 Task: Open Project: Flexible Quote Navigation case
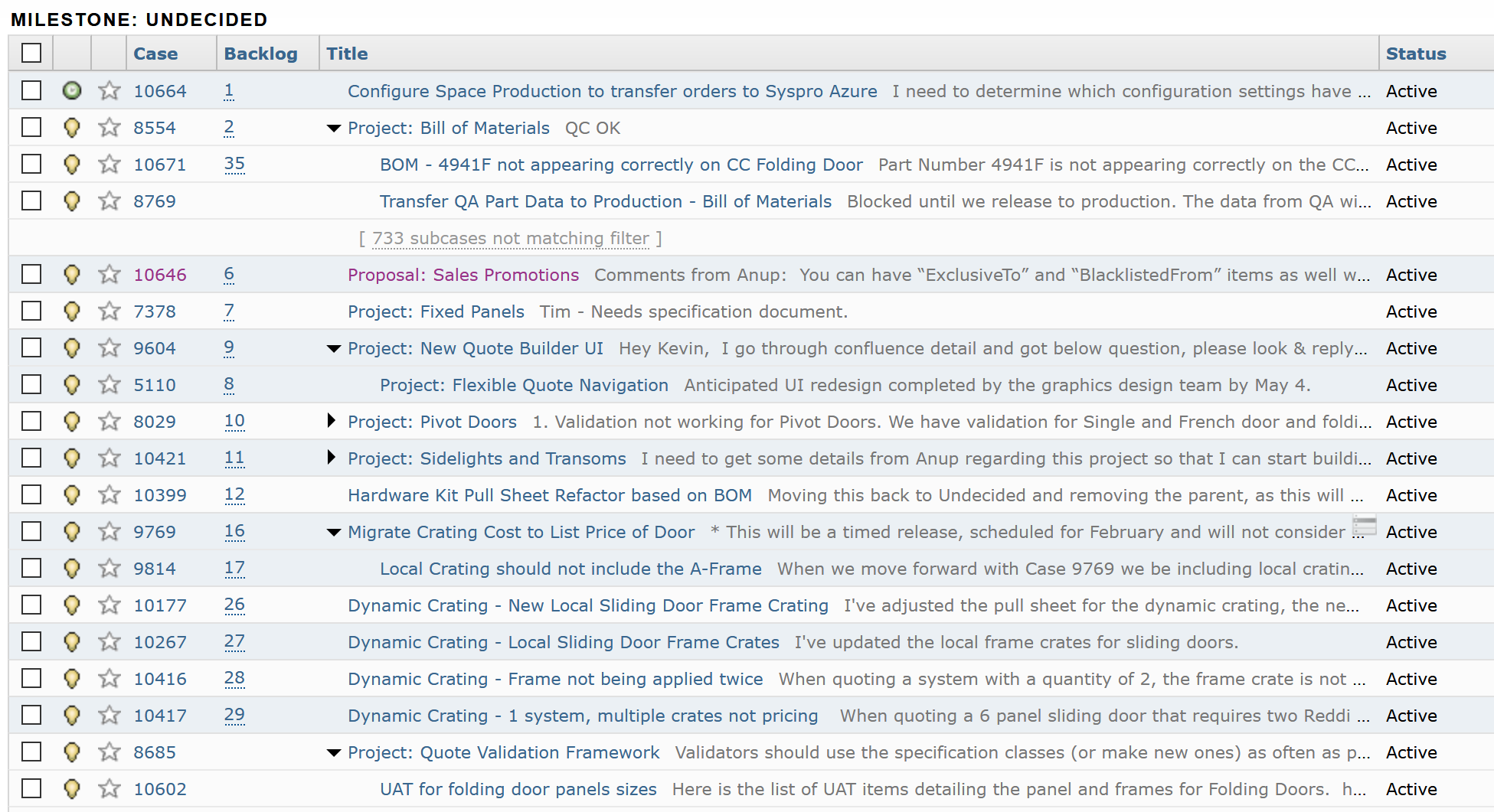524,385
